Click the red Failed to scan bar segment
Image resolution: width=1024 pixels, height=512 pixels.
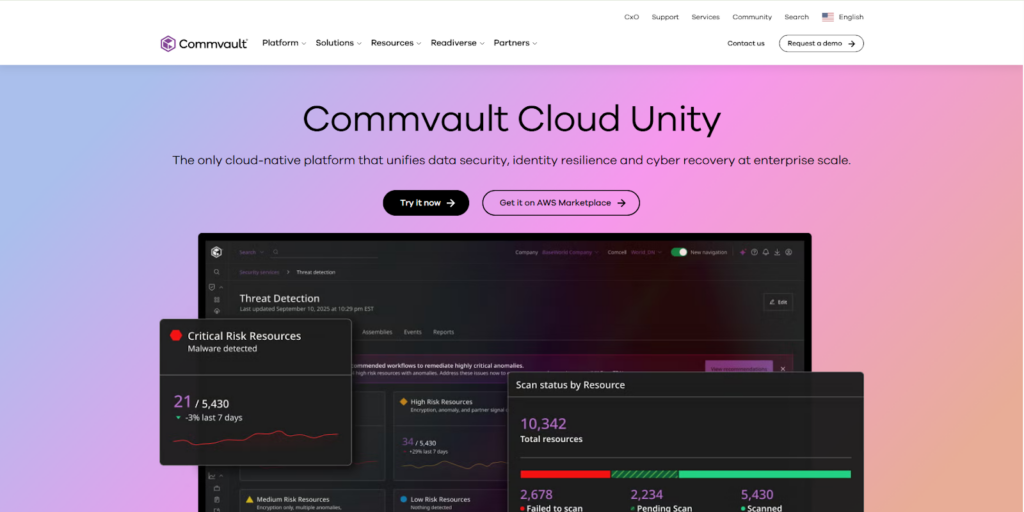click(x=565, y=474)
